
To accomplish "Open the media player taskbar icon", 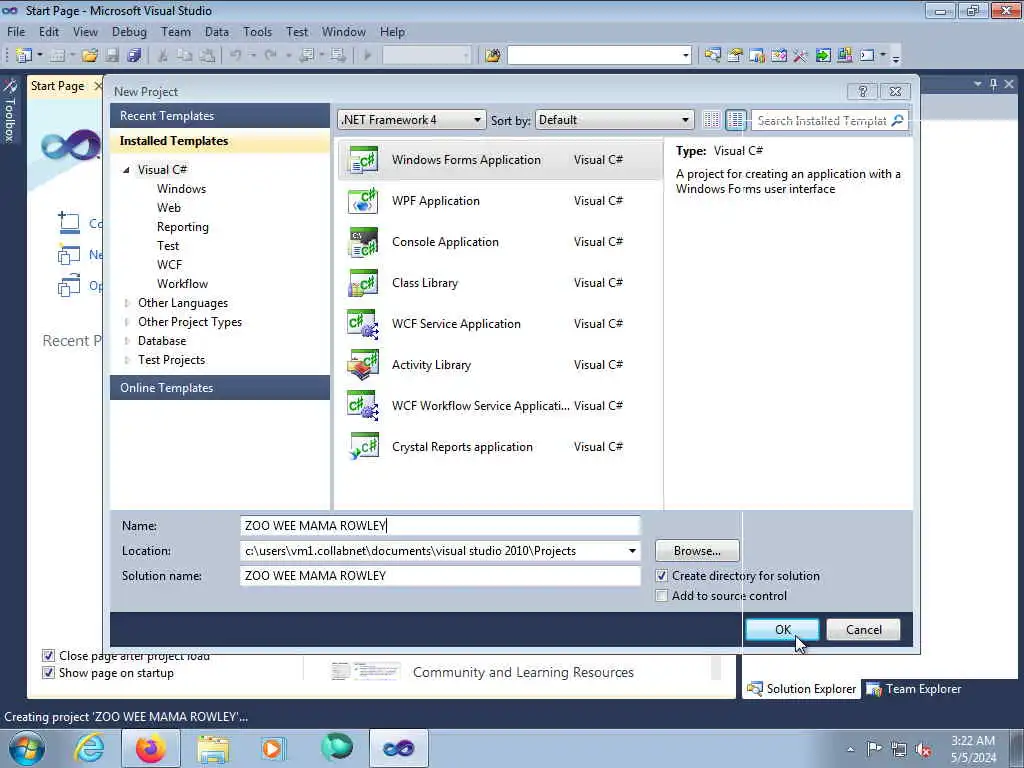I will [x=272, y=748].
